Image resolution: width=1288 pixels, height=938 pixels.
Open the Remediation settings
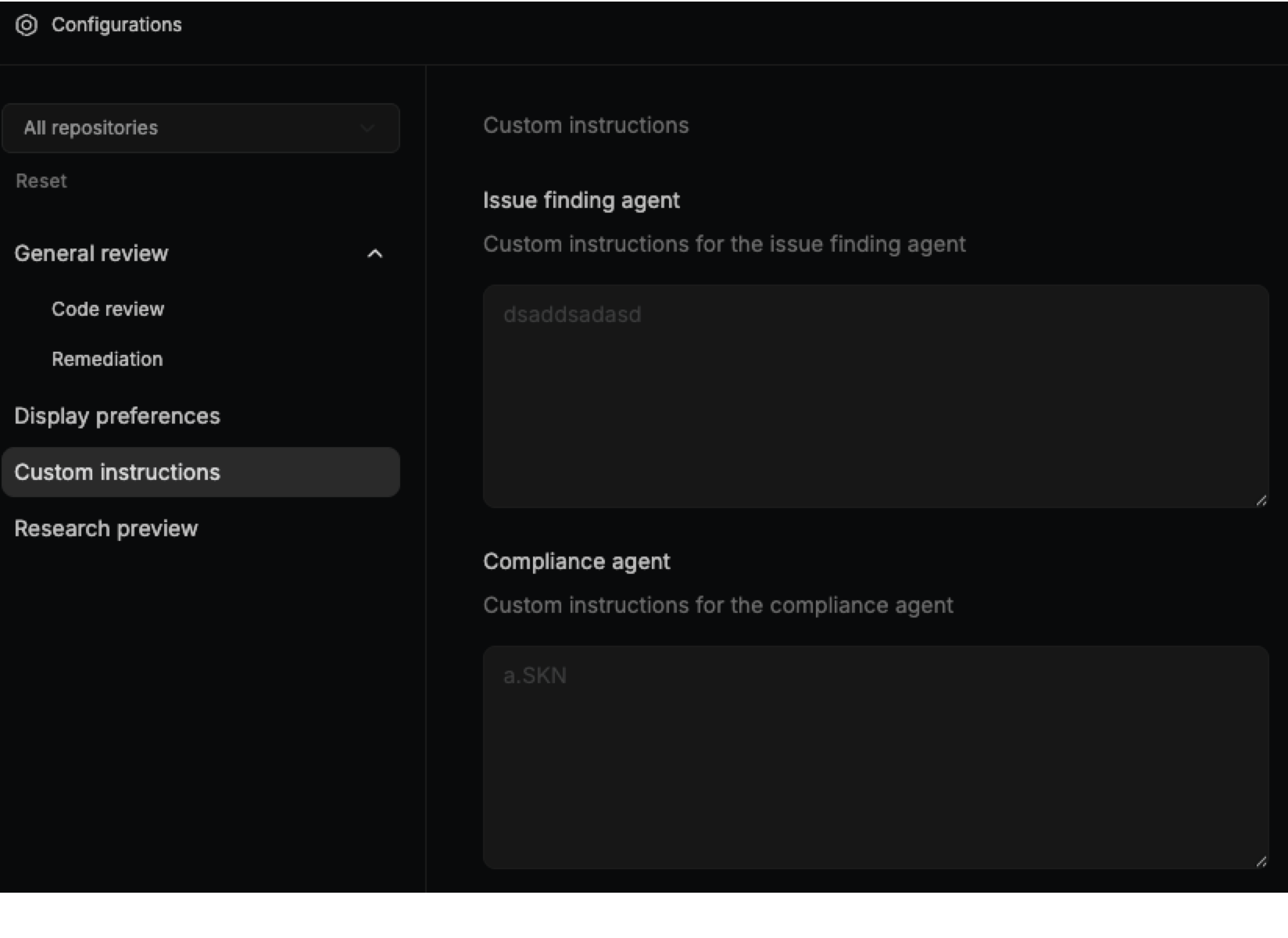[x=107, y=359]
